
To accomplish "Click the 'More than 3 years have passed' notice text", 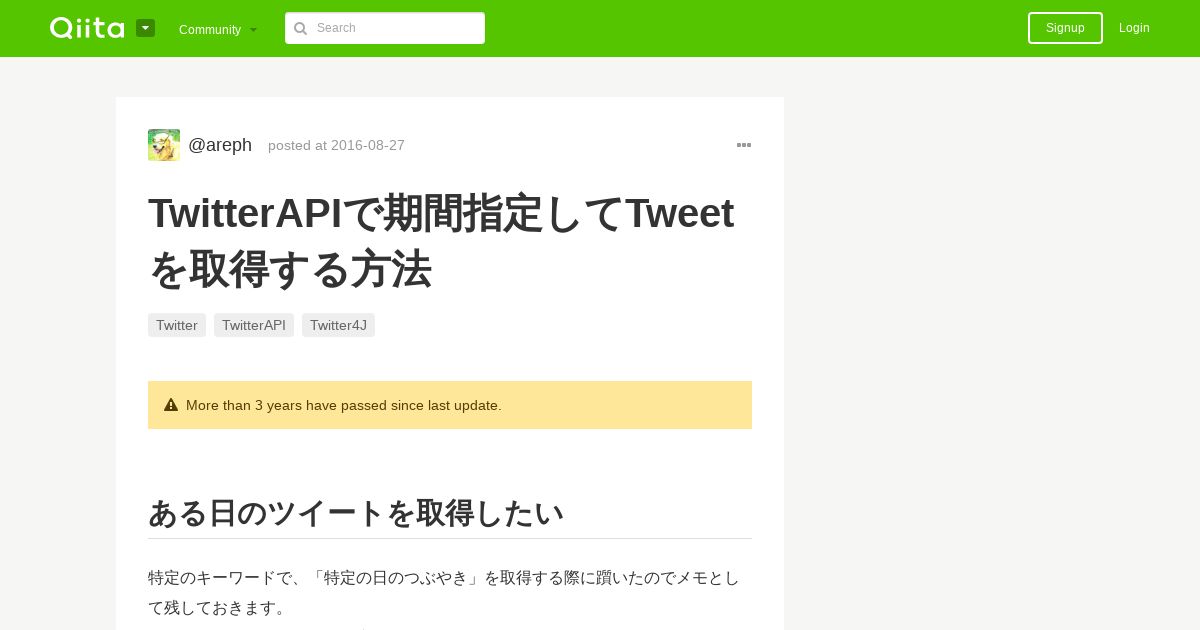I will (344, 405).
